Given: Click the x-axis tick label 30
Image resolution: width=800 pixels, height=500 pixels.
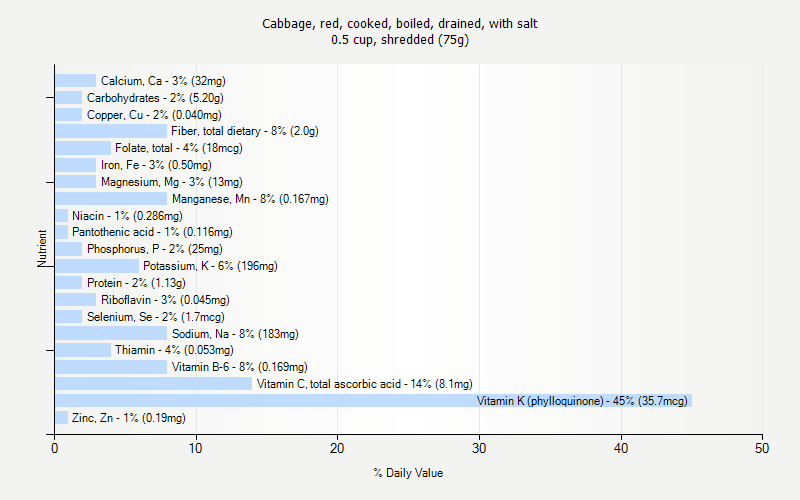Looking at the screenshot, I should point(479,448).
